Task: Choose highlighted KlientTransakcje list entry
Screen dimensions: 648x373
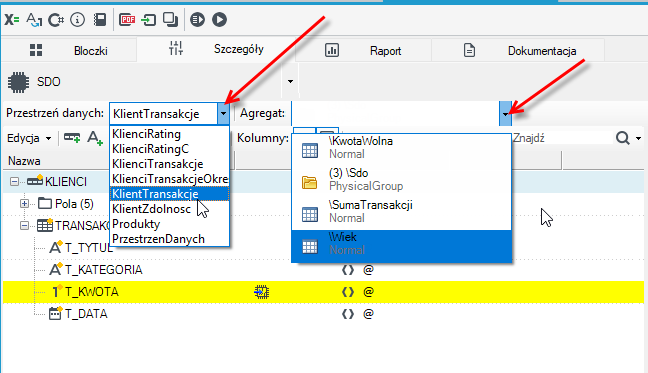Action: (169, 194)
